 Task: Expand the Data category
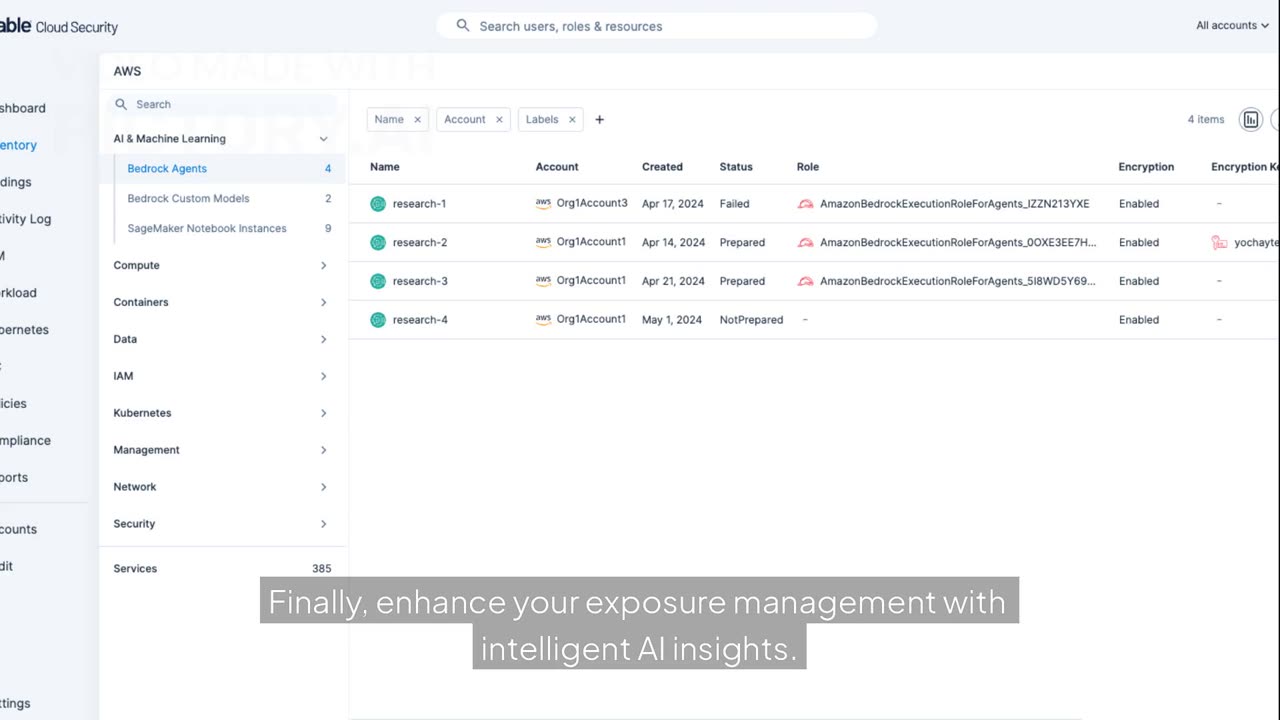pyautogui.click(x=323, y=340)
